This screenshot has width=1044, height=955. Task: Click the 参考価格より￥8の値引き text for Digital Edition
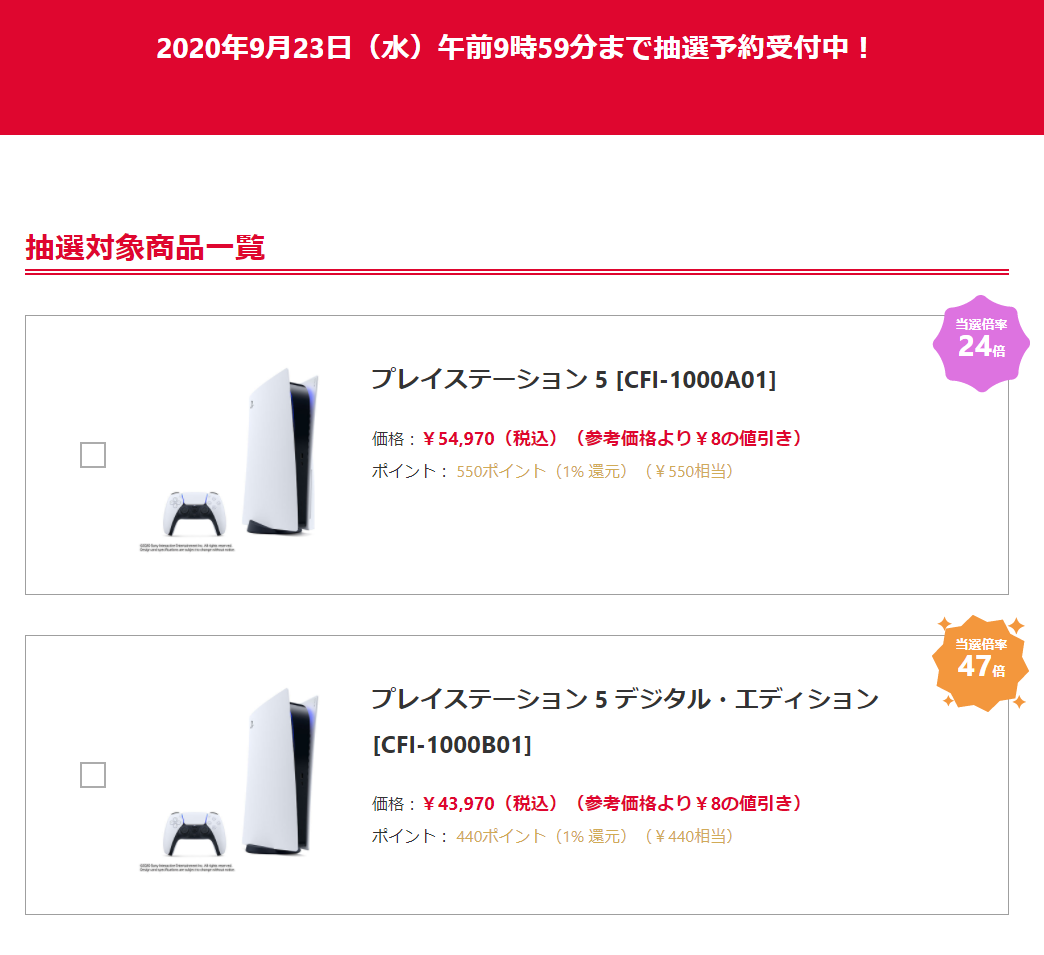tap(688, 803)
